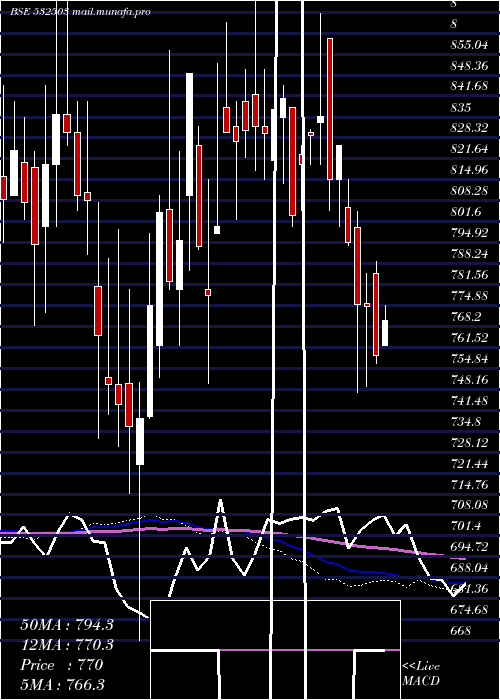Click the 754.84 price axis label
Image resolution: width=500 pixels, height=700 pixels.
pyautogui.click(x=471, y=359)
